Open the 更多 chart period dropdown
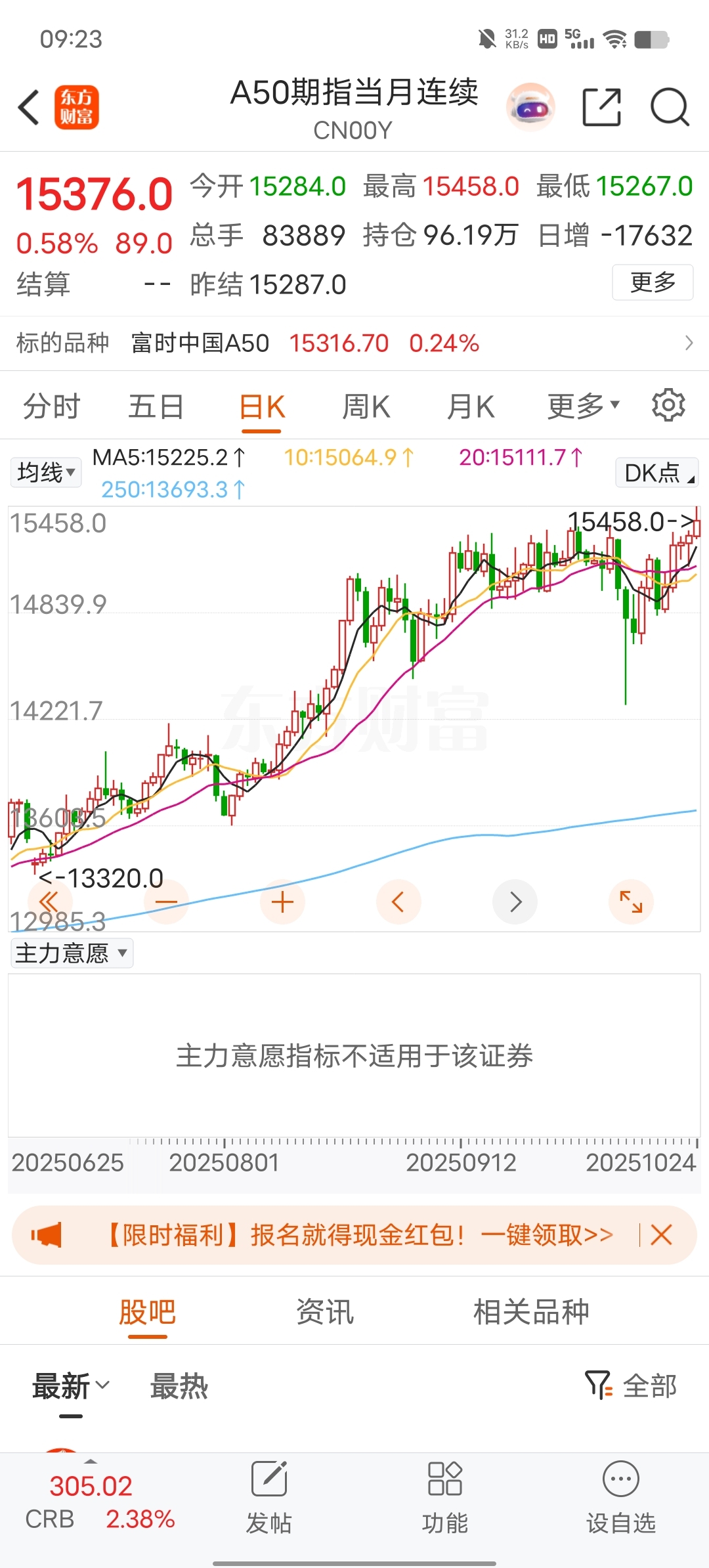 point(583,406)
